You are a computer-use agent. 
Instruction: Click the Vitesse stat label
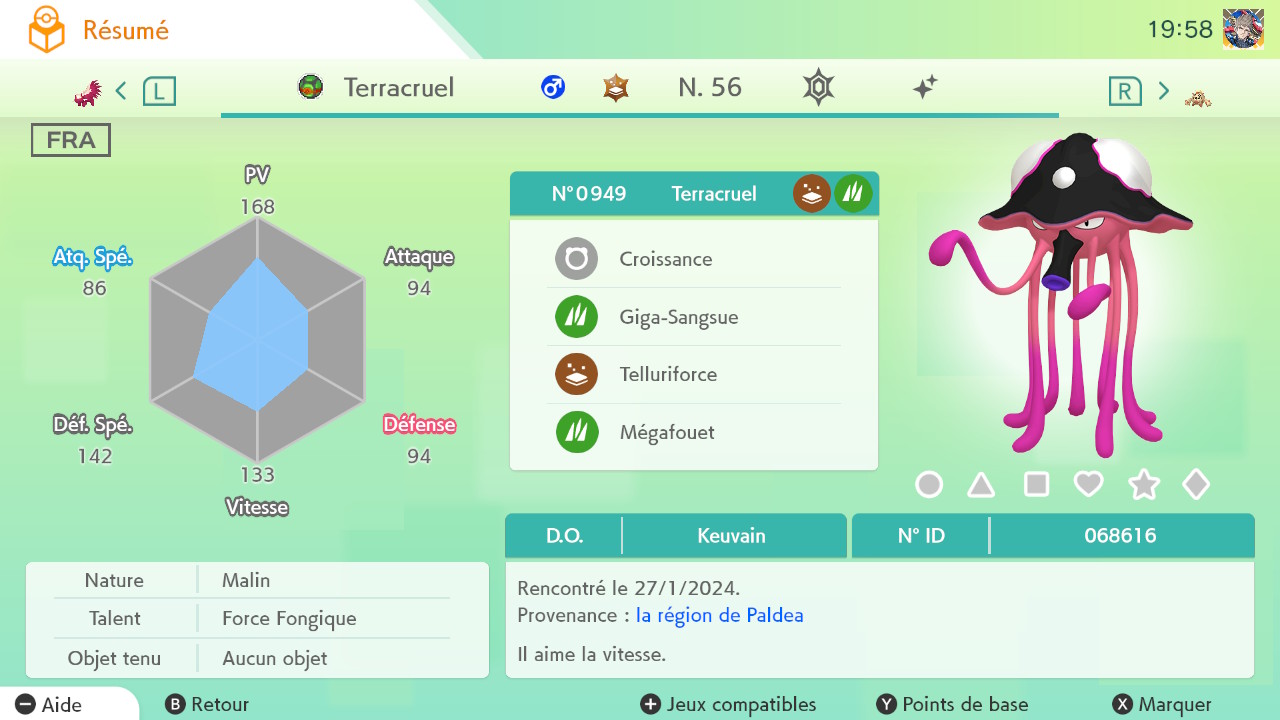257,507
